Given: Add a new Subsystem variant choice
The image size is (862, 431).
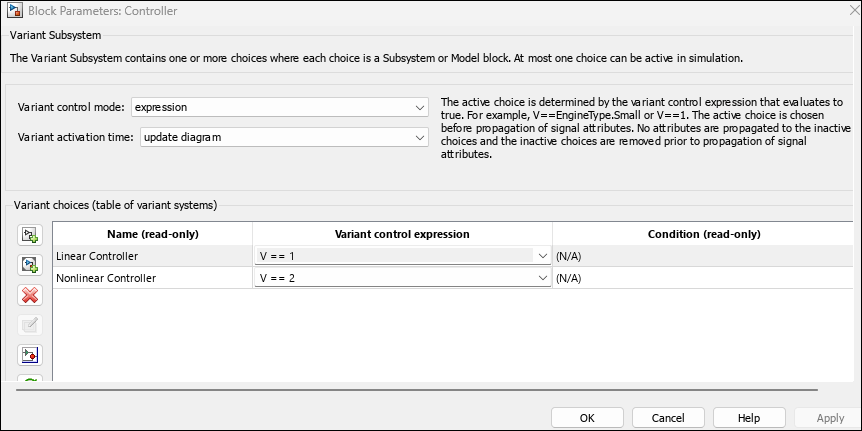Looking at the screenshot, I should tap(30, 236).
